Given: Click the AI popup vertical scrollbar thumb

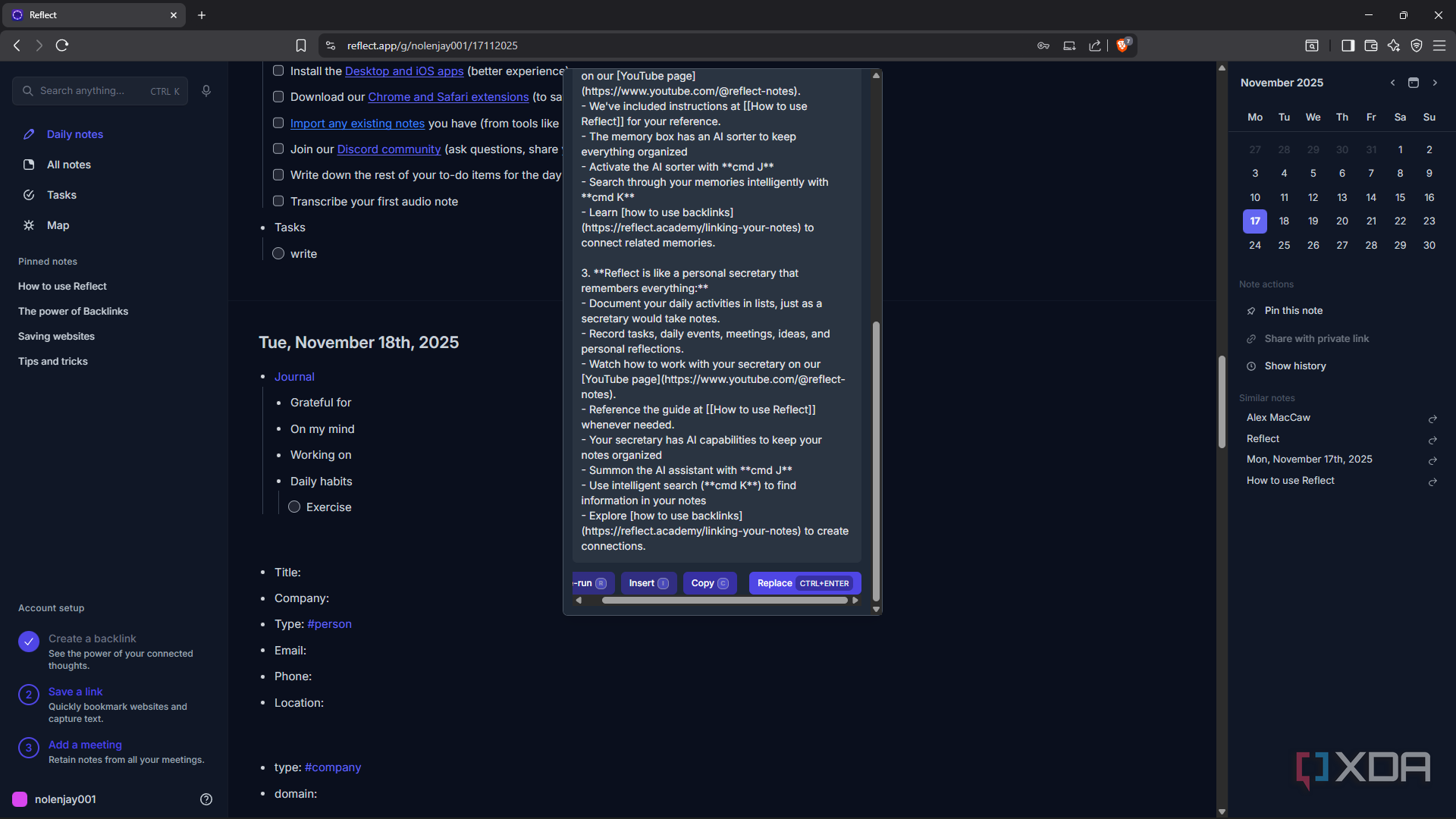Looking at the screenshot, I should pos(877,460).
